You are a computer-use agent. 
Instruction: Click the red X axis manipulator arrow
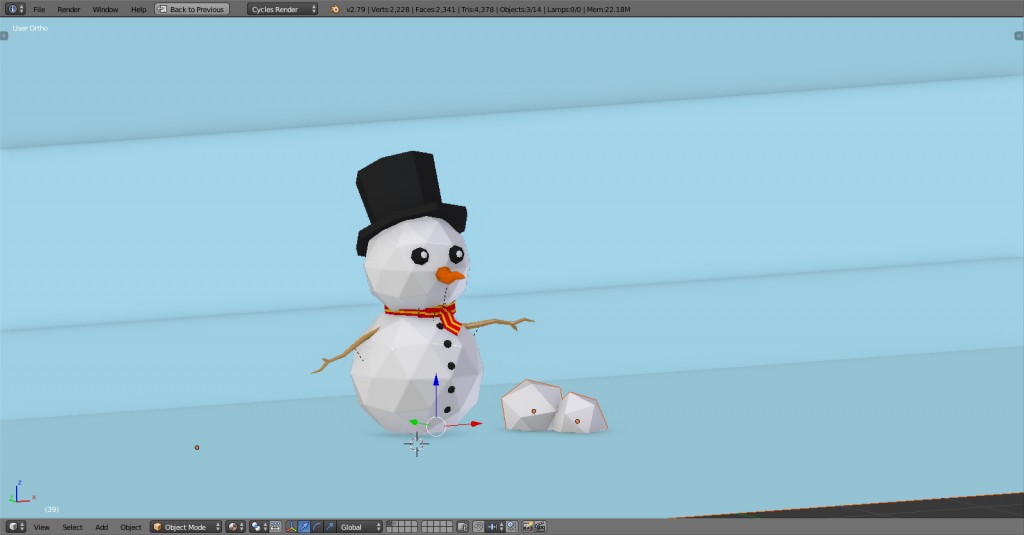coord(476,424)
